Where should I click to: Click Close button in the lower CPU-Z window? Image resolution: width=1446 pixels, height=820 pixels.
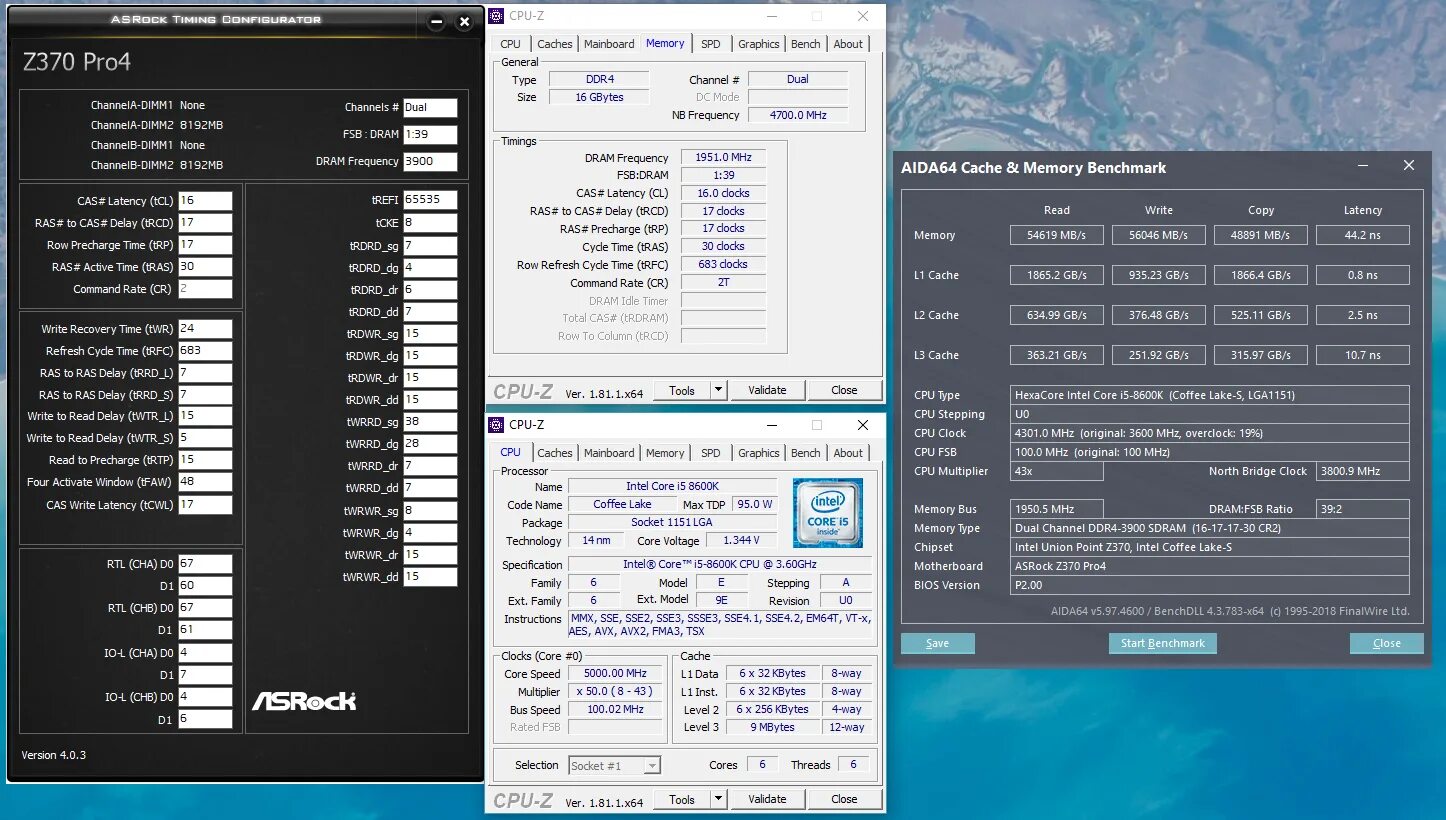pyautogui.click(x=844, y=799)
